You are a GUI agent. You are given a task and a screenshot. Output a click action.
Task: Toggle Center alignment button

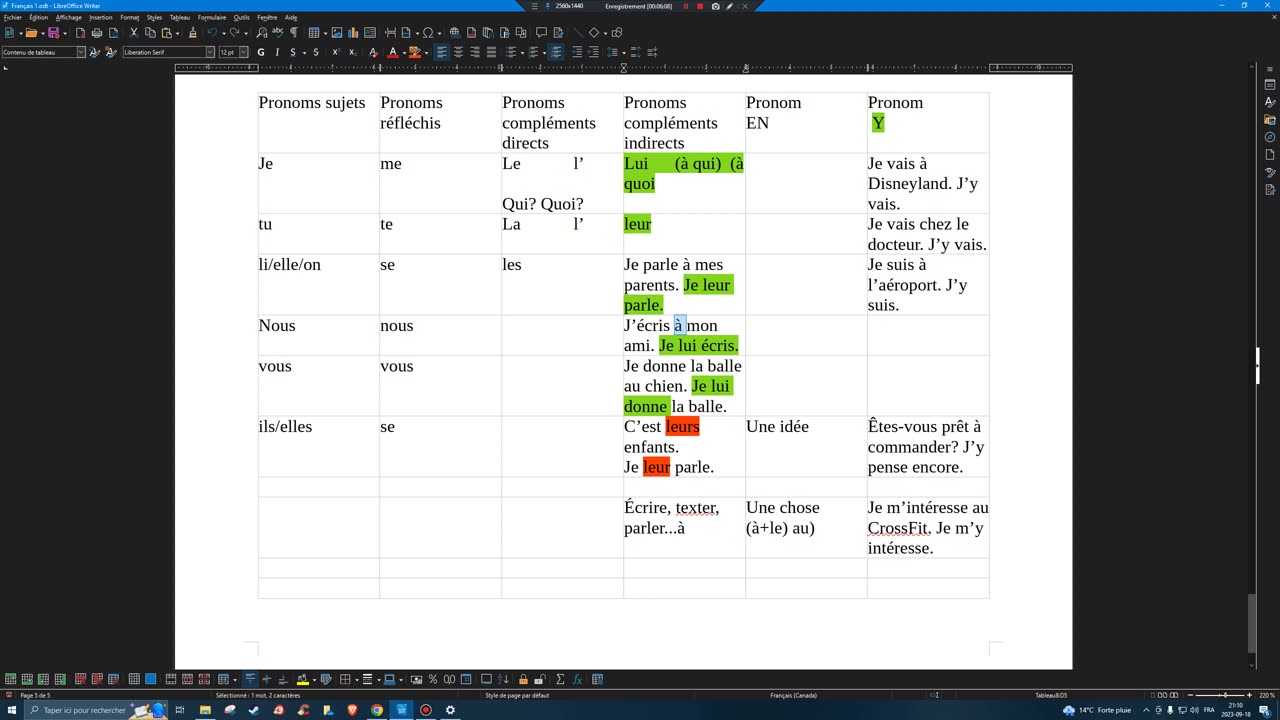[458, 52]
